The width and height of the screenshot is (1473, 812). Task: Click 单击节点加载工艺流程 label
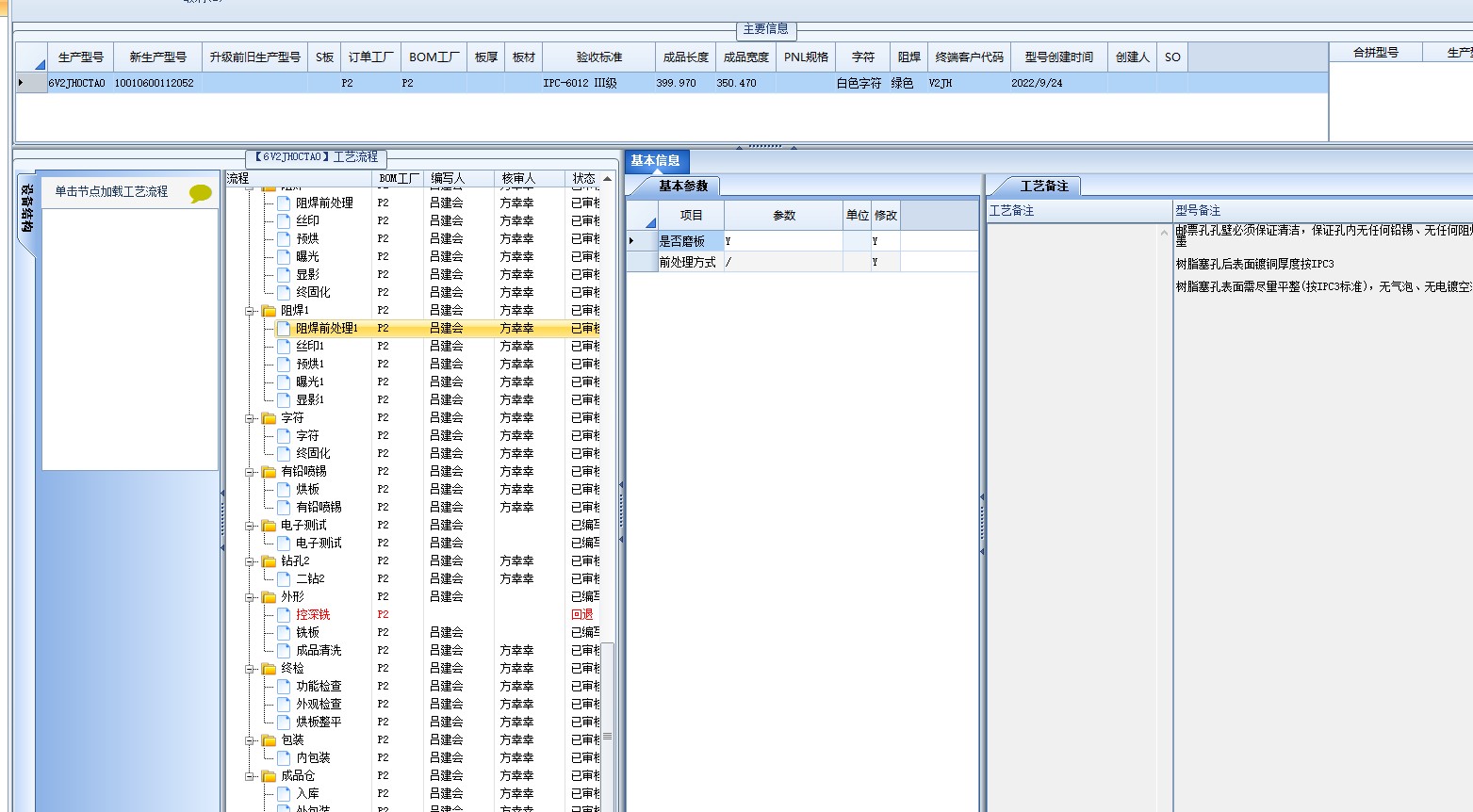tap(111, 191)
